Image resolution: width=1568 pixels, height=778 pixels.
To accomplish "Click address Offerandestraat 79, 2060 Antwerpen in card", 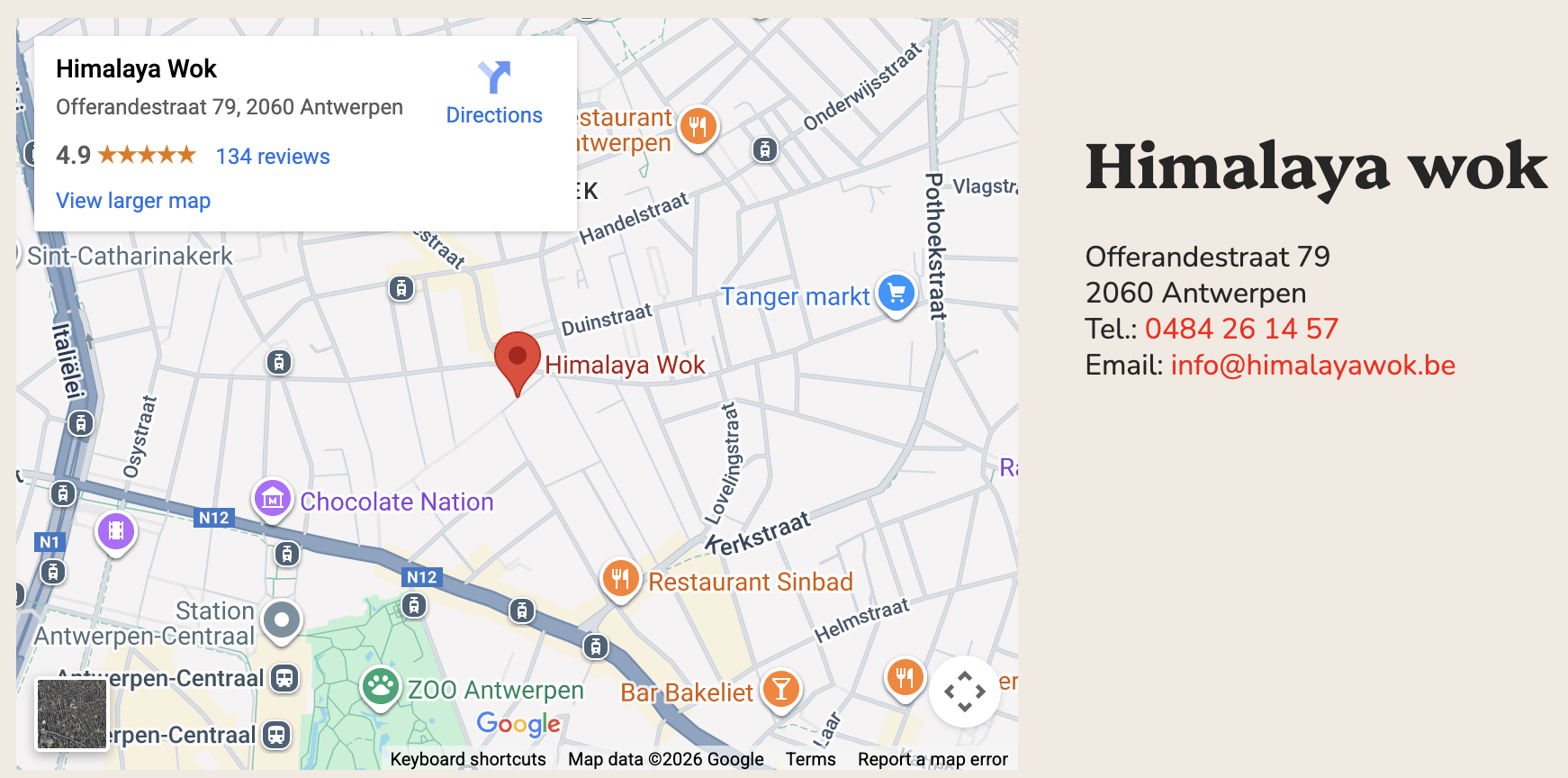I will 230,107.
